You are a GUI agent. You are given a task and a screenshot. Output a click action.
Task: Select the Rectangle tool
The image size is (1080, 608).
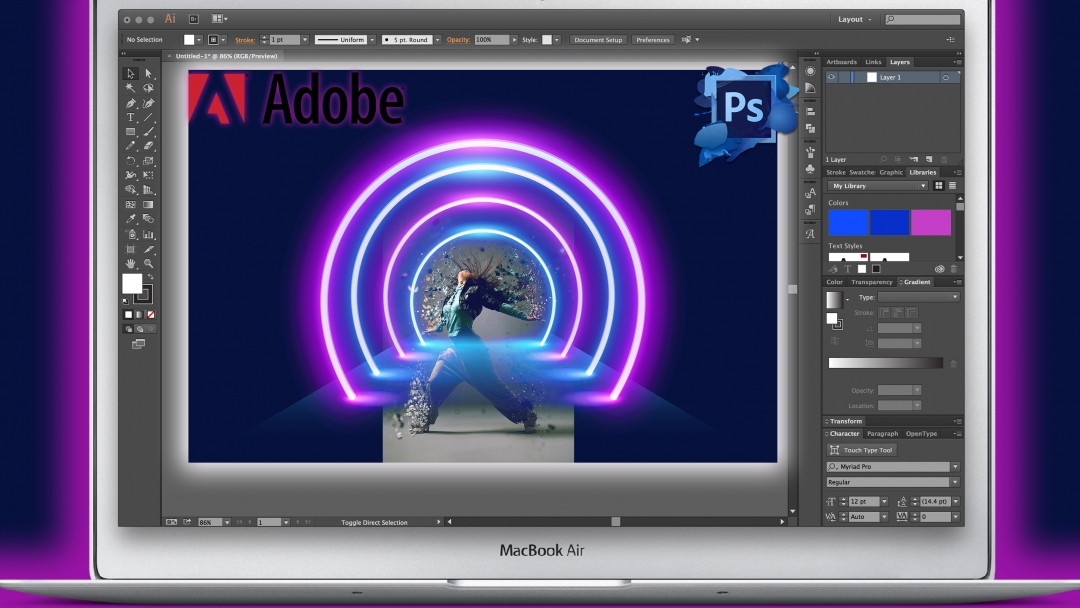[130, 132]
